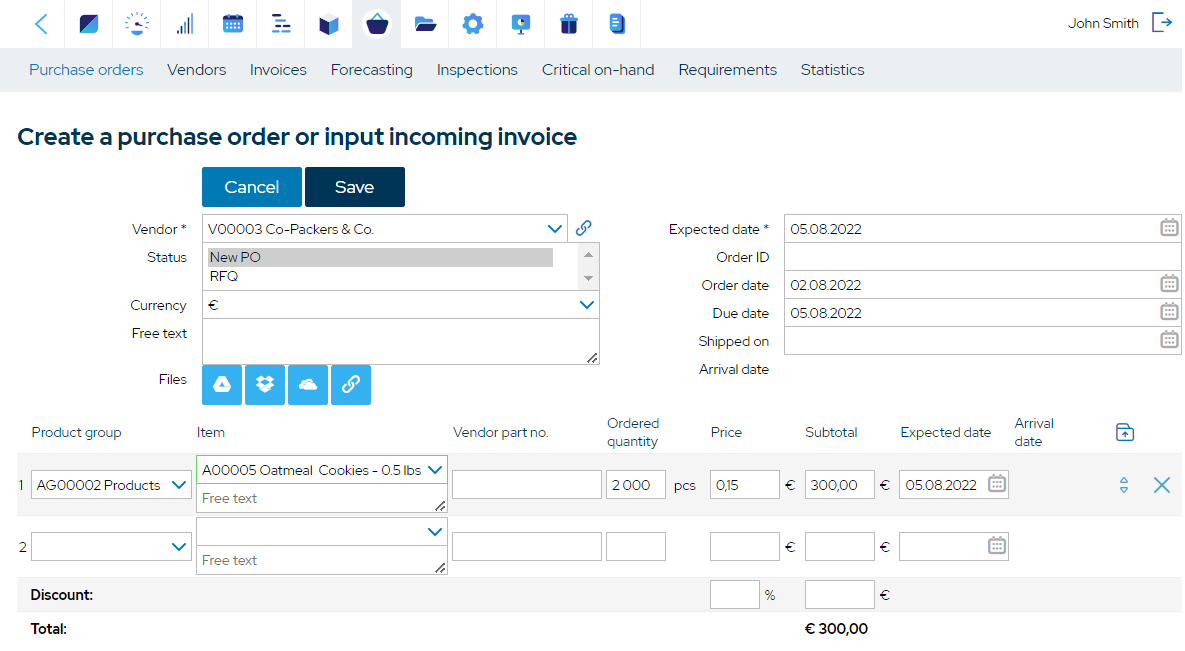Go back using the left arrow icon
Viewport: 1185px width, 651px height.
coord(42,24)
